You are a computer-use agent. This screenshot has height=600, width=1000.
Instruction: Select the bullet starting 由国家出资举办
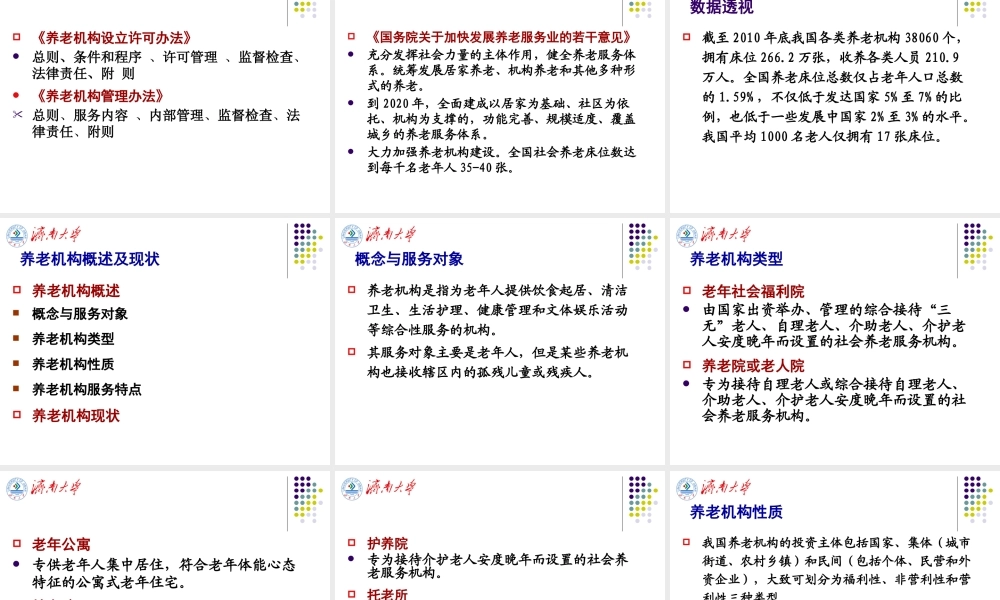point(834,325)
